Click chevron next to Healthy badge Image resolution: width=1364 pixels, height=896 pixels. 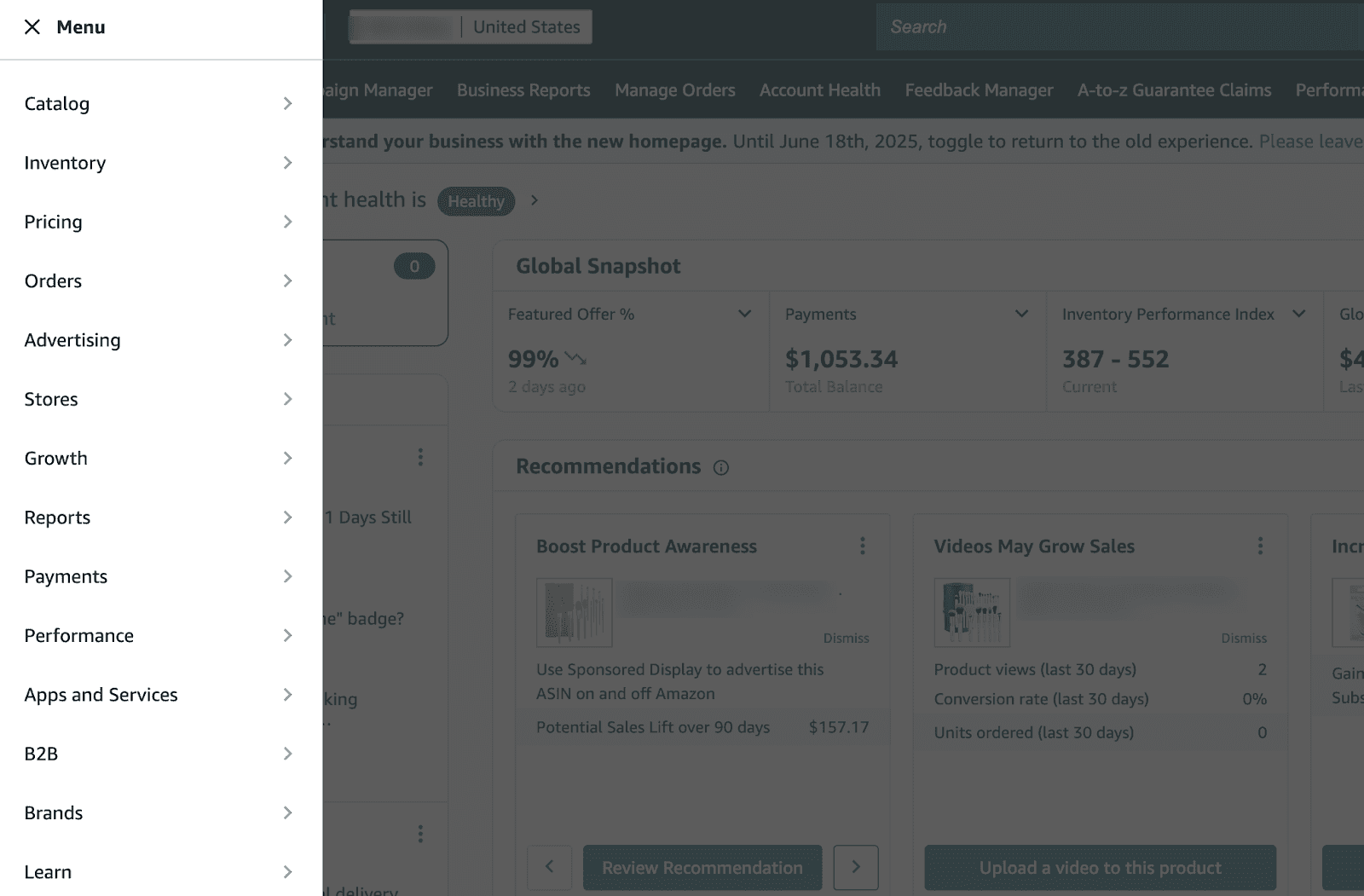pyautogui.click(x=535, y=200)
